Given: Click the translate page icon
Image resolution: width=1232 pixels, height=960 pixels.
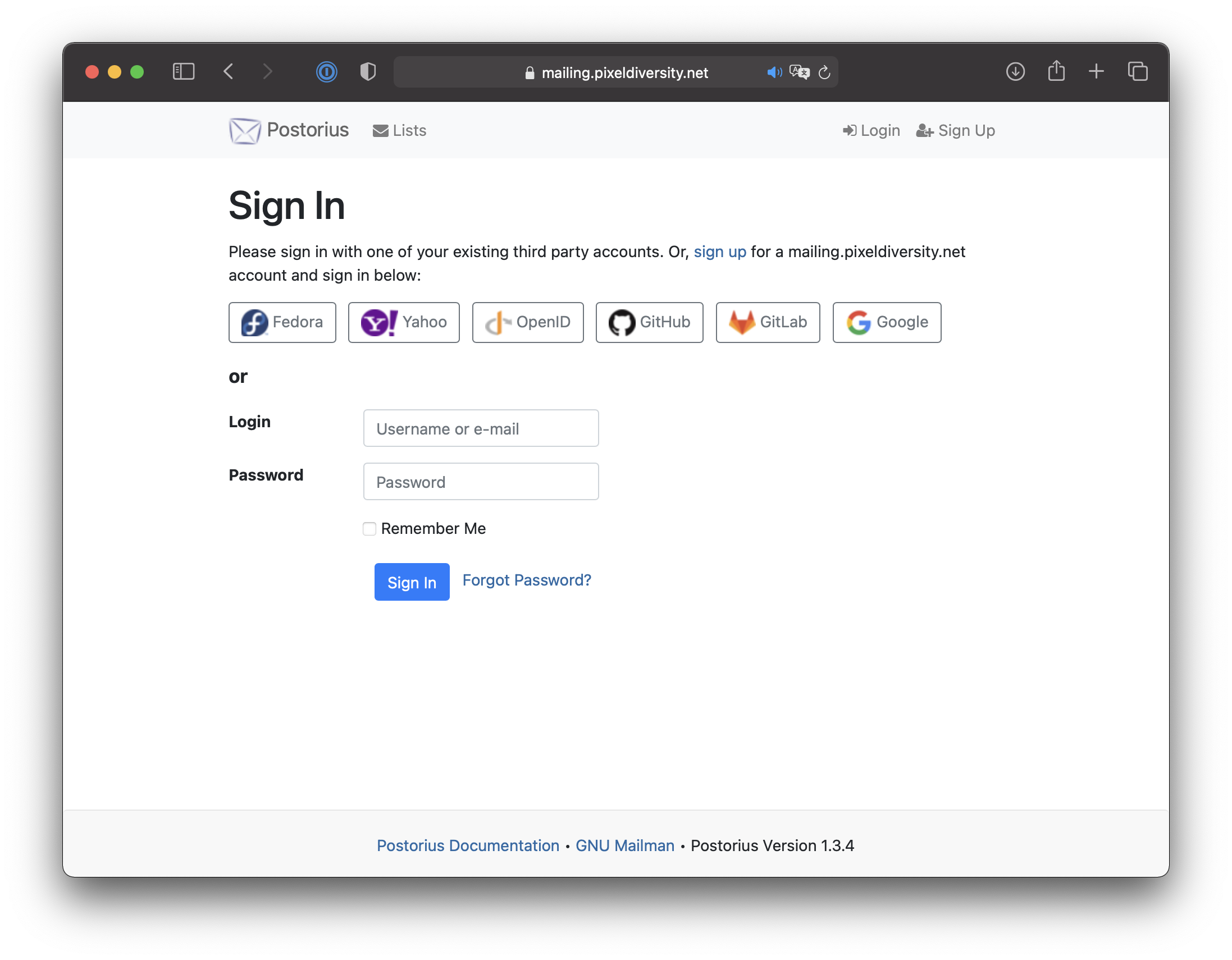Looking at the screenshot, I should (798, 72).
